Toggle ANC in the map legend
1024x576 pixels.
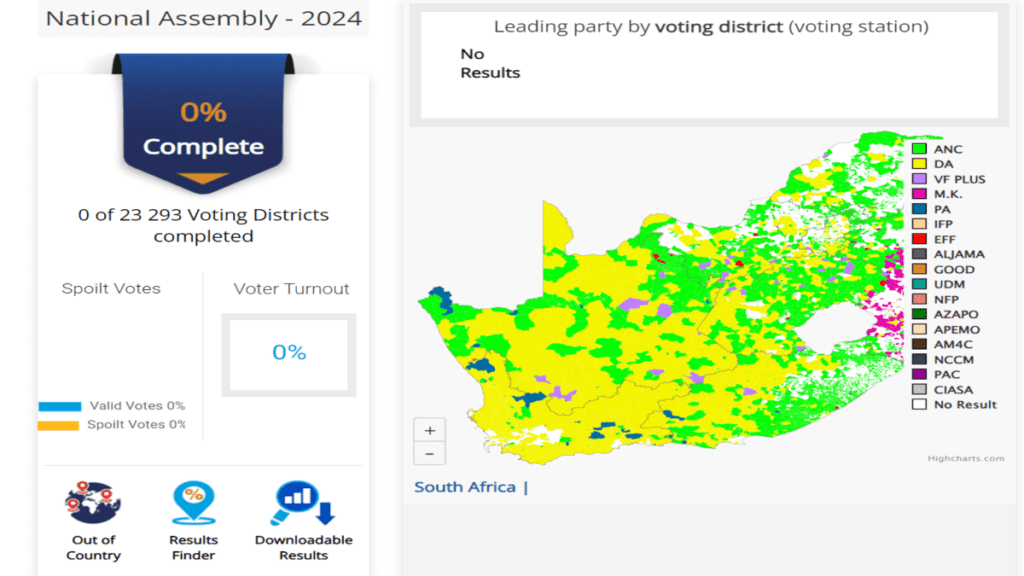pyautogui.click(x=947, y=149)
